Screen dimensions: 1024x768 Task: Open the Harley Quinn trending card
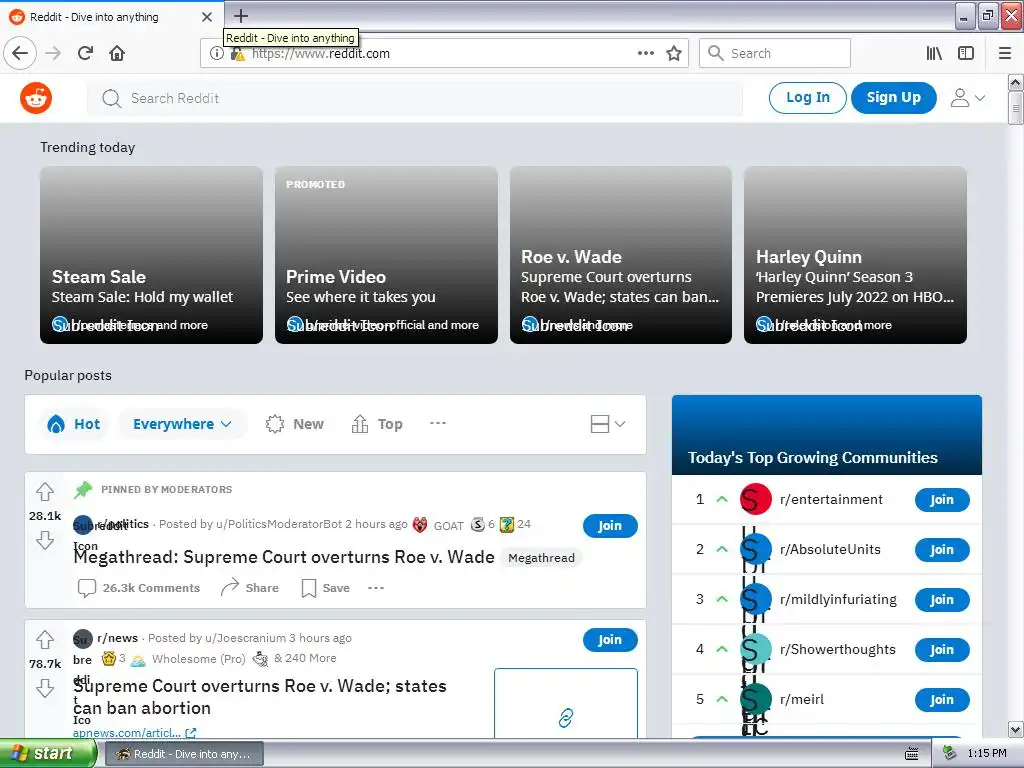pos(855,255)
